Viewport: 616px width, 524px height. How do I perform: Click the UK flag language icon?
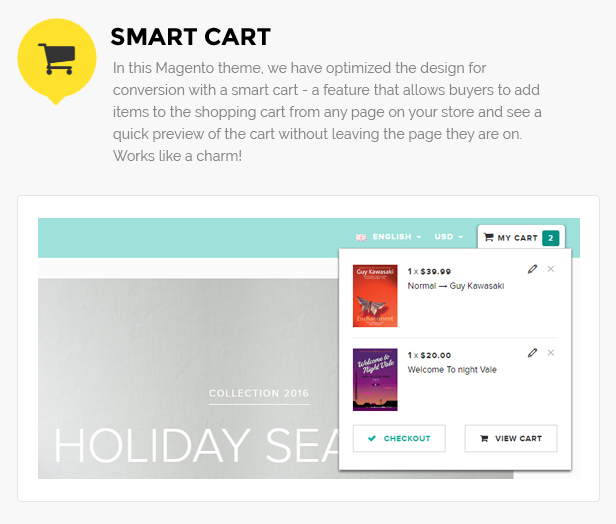[x=361, y=237]
